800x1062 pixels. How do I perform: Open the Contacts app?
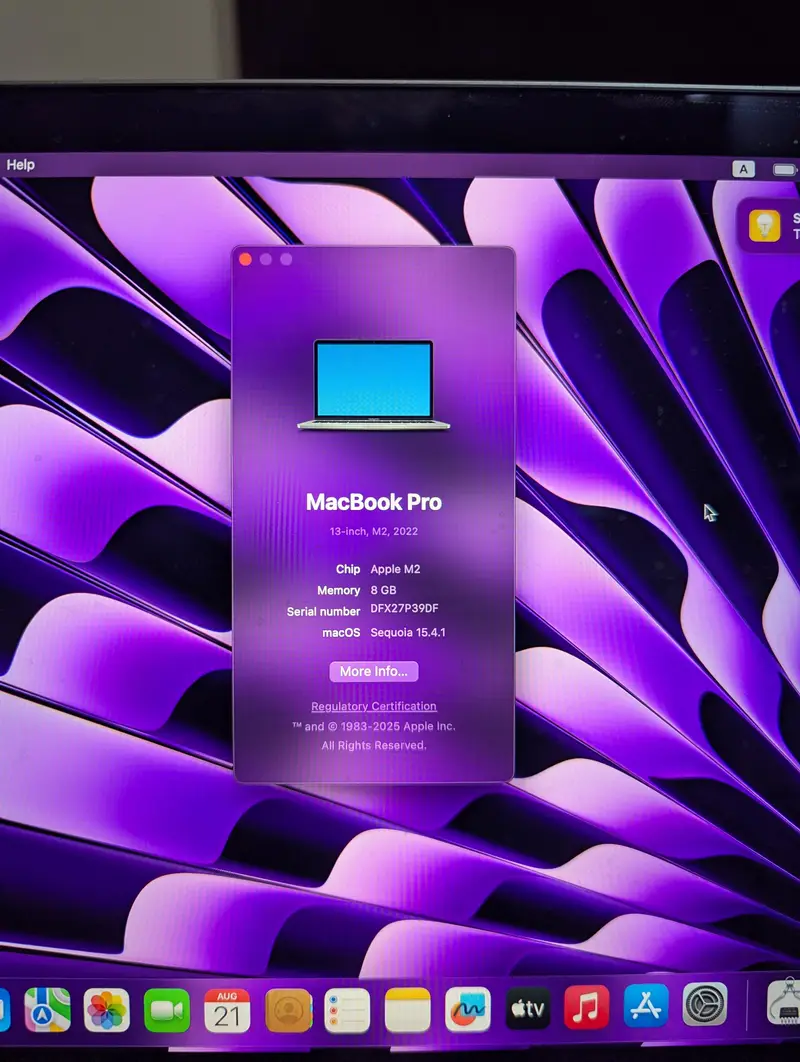pos(288,1009)
